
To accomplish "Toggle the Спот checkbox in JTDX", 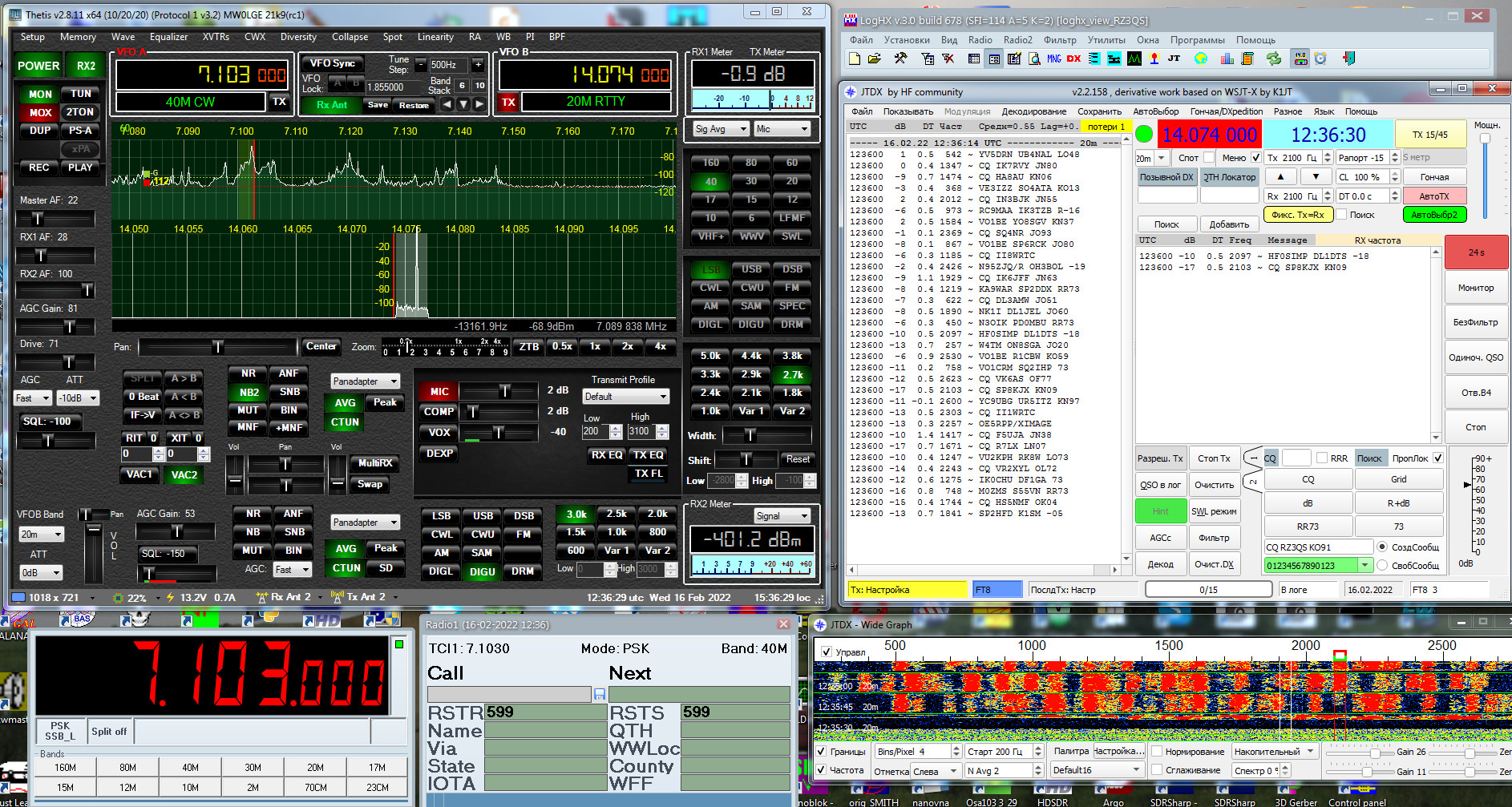I will coord(1208,158).
